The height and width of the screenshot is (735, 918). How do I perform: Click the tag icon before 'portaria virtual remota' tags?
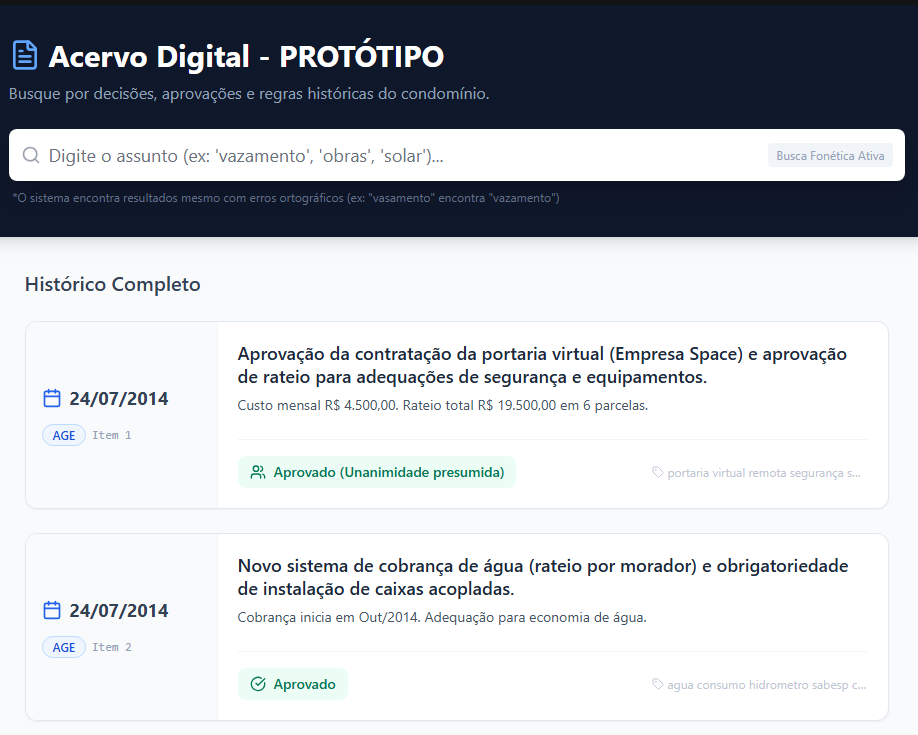[x=658, y=472]
